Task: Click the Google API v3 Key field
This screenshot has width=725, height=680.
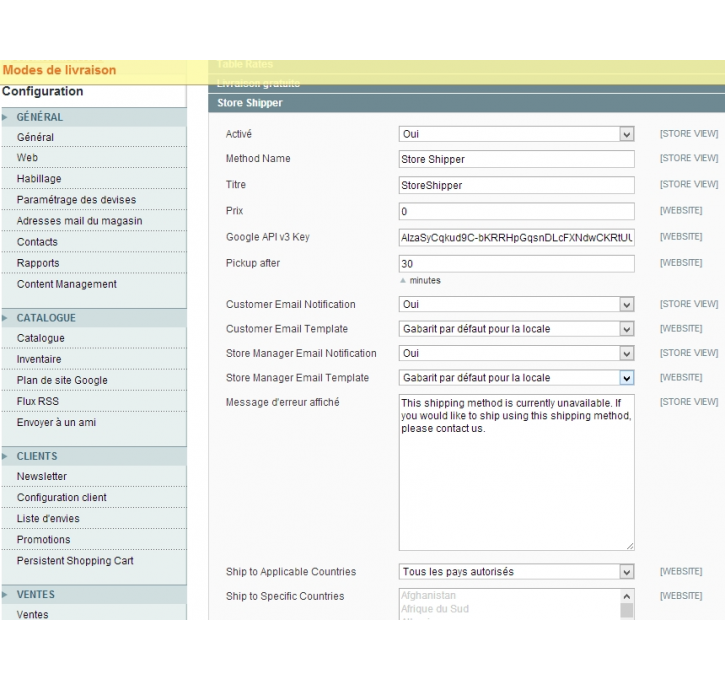Action: click(516, 238)
